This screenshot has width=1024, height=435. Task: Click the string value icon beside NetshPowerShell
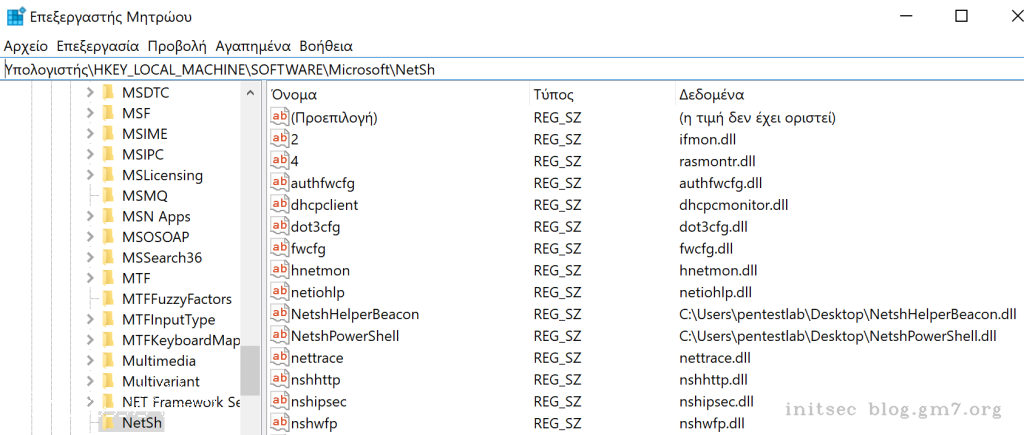tap(280, 336)
